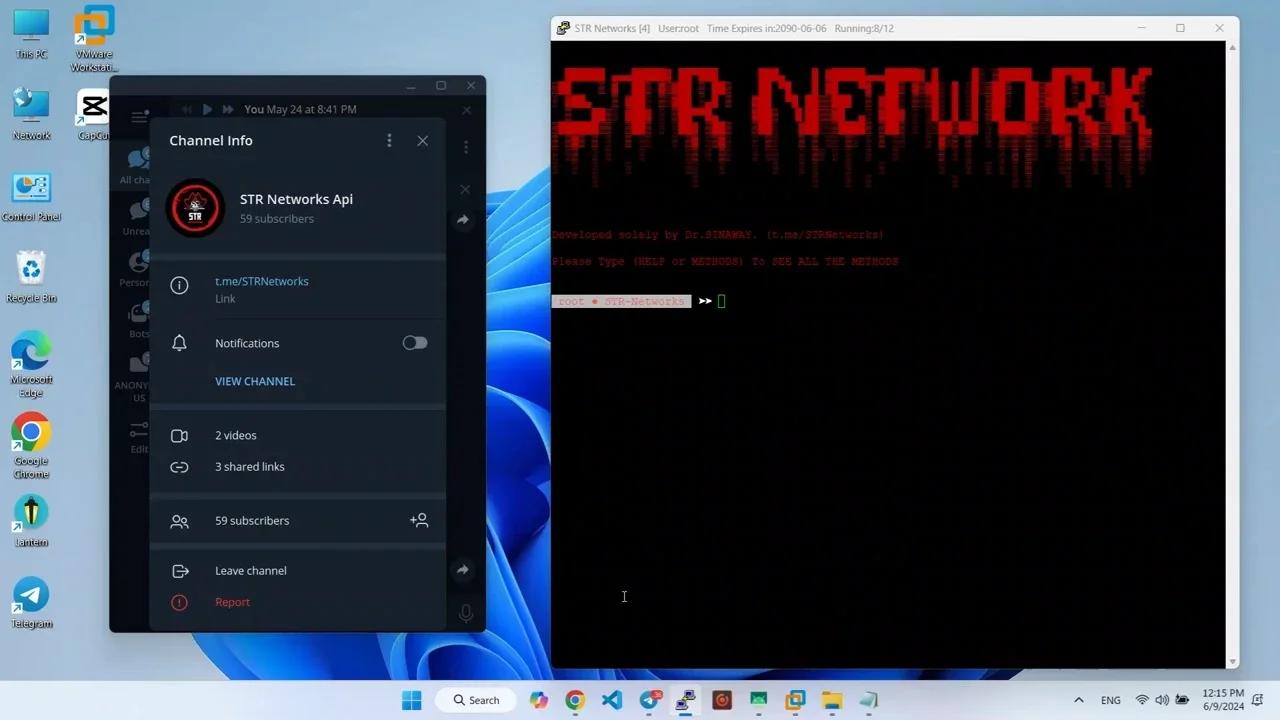
Task: Click the add subscribers icon
Action: (x=419, y=520)
